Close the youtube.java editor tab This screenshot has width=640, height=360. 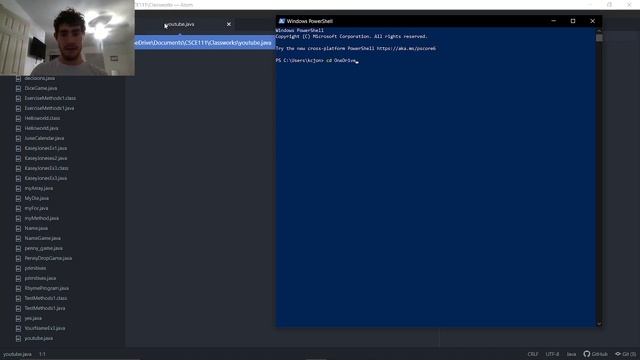(229, 24)
